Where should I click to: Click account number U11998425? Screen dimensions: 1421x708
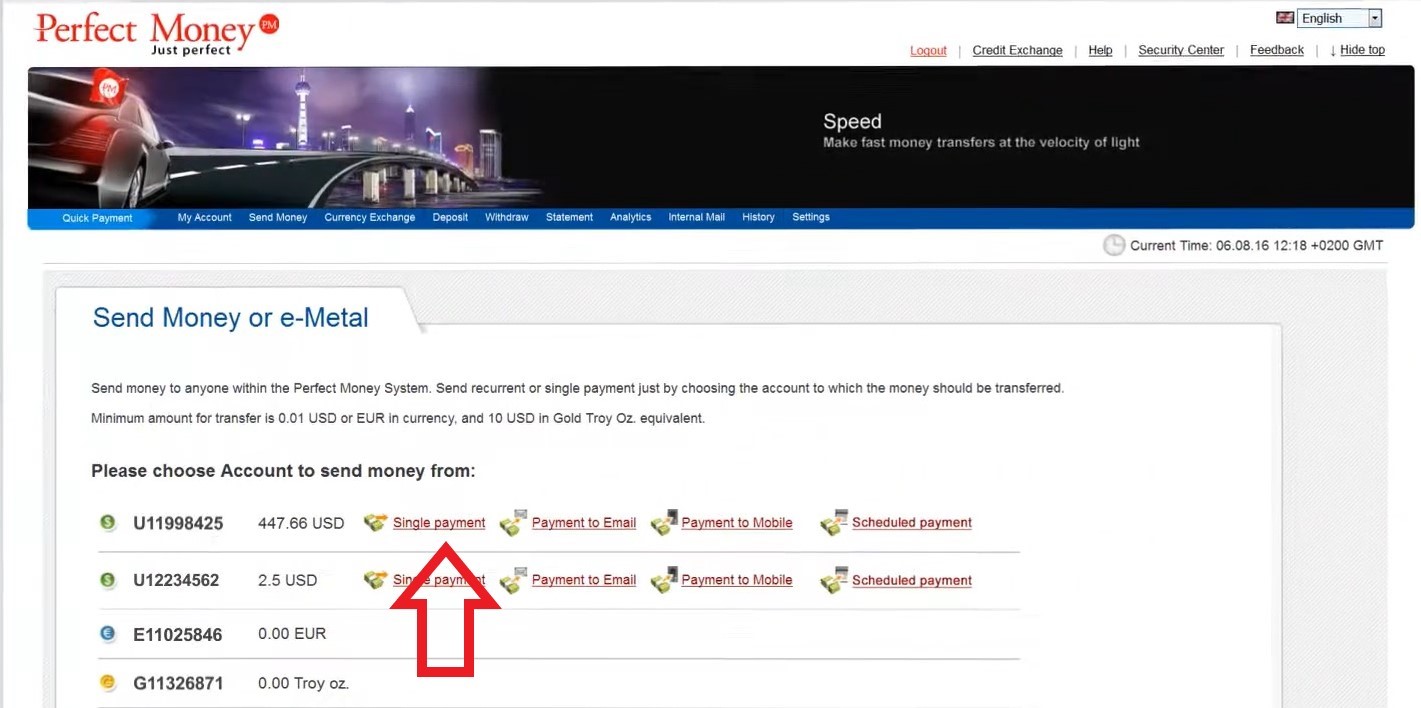coord(178,523)
